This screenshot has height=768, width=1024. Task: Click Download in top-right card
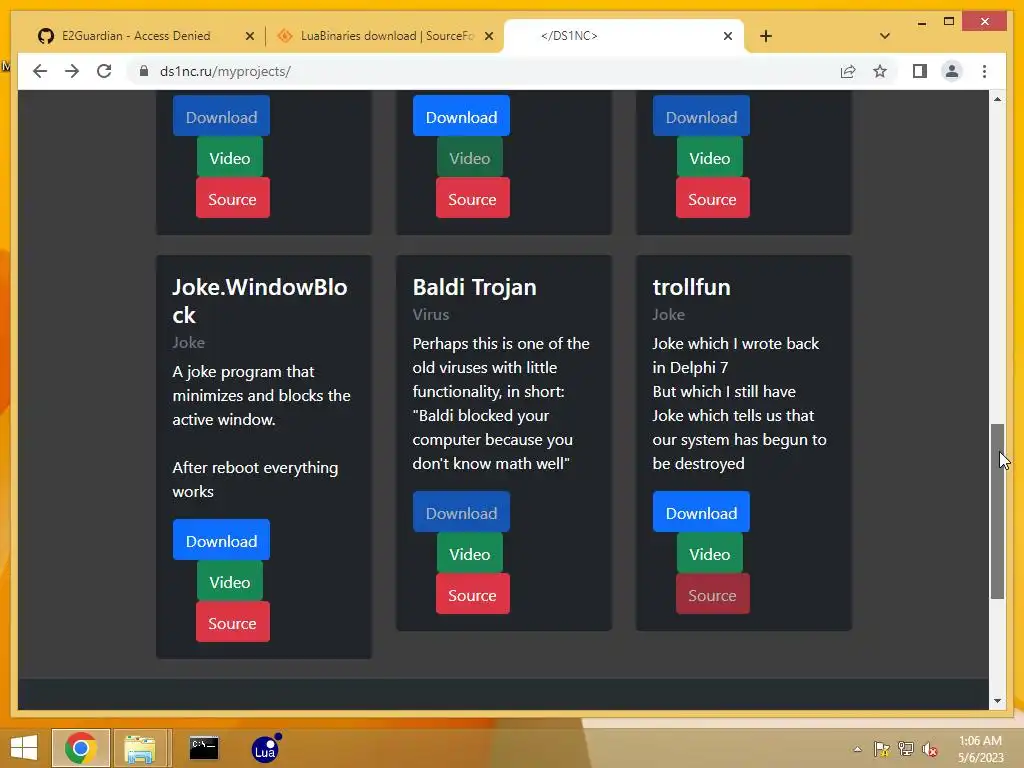701,116
